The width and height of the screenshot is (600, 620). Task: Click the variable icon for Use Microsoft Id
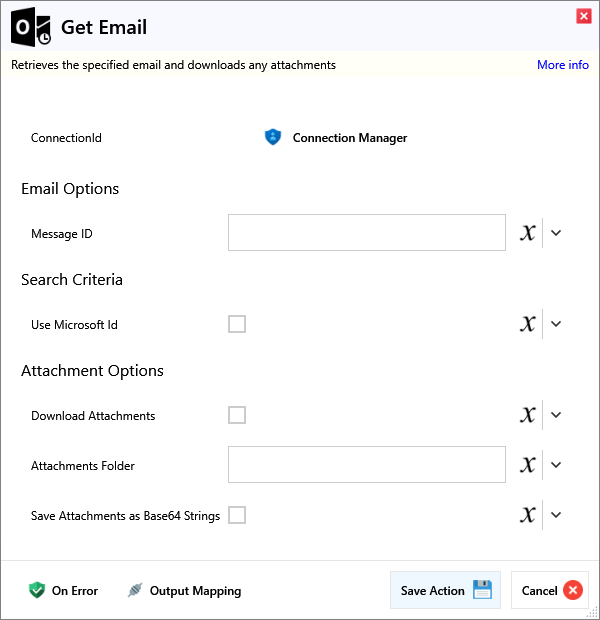click(x=528, y=324)
